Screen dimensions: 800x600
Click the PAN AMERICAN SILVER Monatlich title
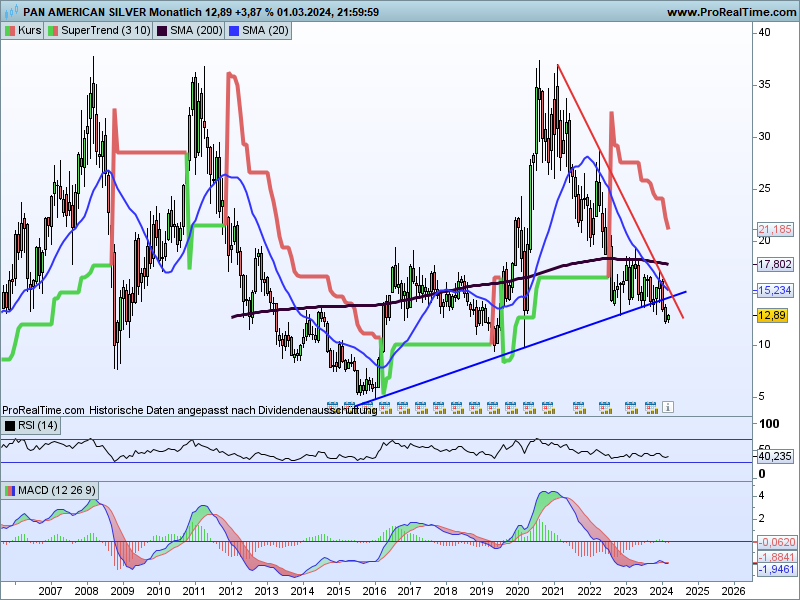(x=112, y=12)
